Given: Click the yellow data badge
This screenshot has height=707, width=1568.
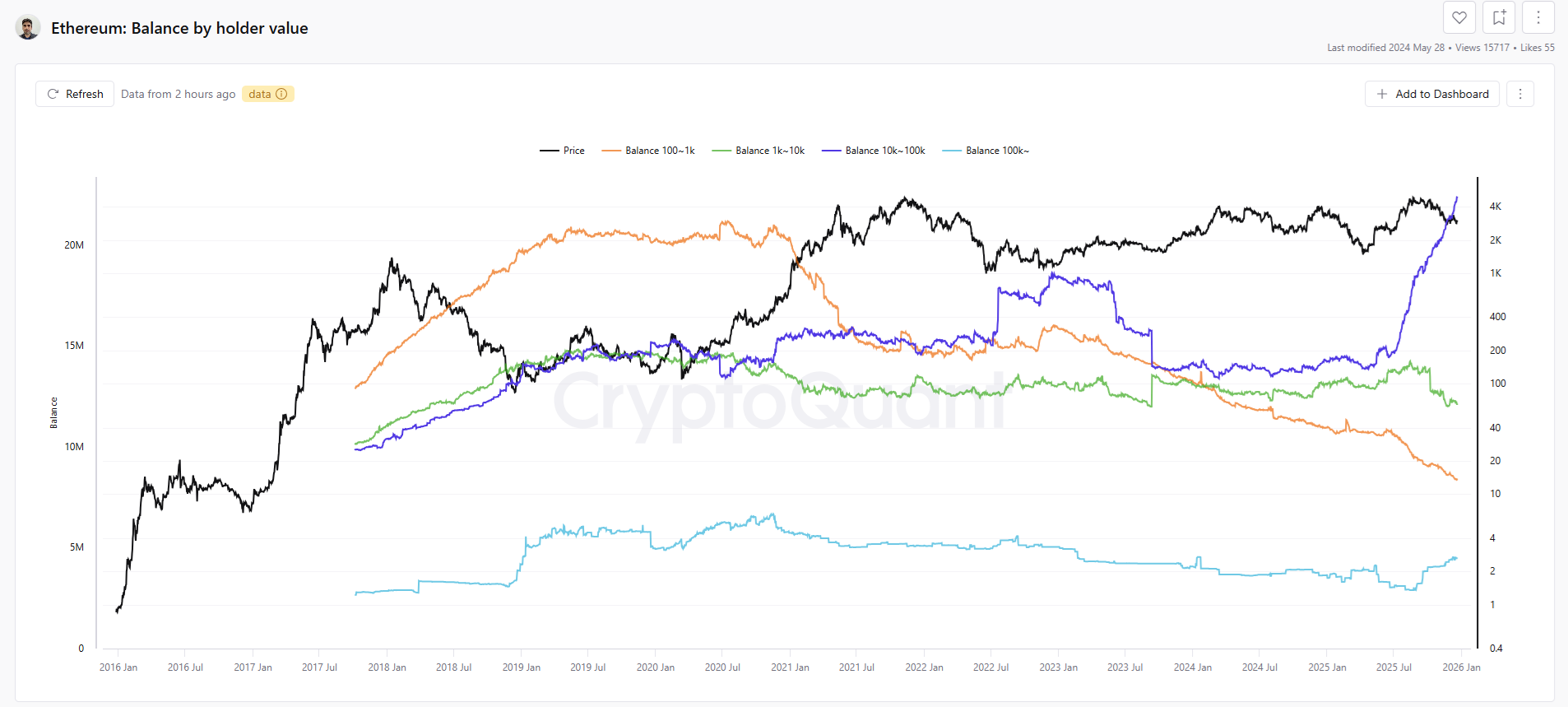Looking at the screenshot, I should click(259, 94).
